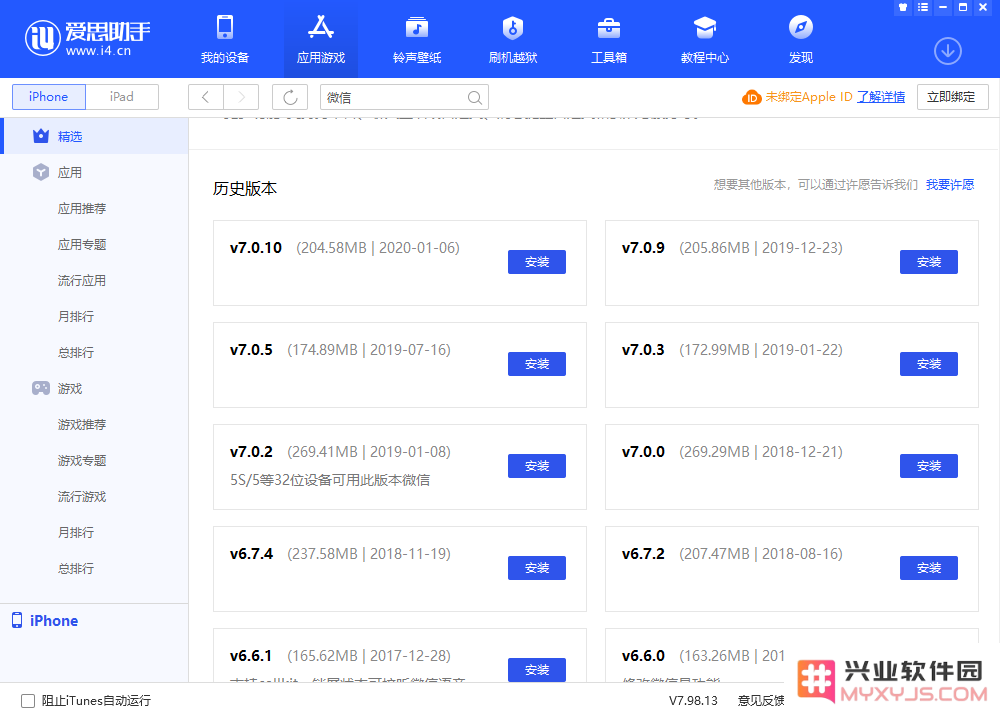This screenshot has height=718, width=1000.
Task: Switch to the iPad tab
Action: (x=122, y=97)
